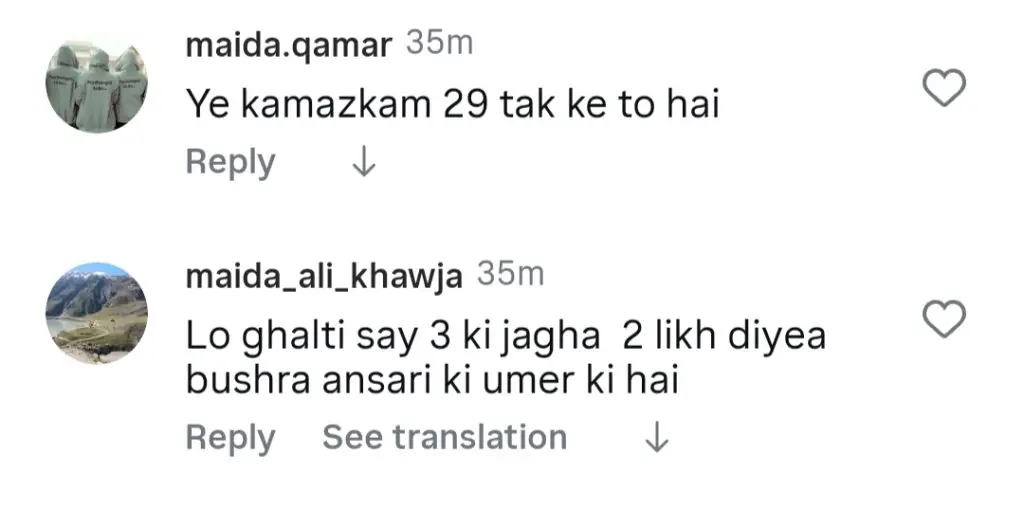Reply to maida_ali_khawja's comment
The width and height of the screenshot is (1024, 508).
(x=230, y=437)
